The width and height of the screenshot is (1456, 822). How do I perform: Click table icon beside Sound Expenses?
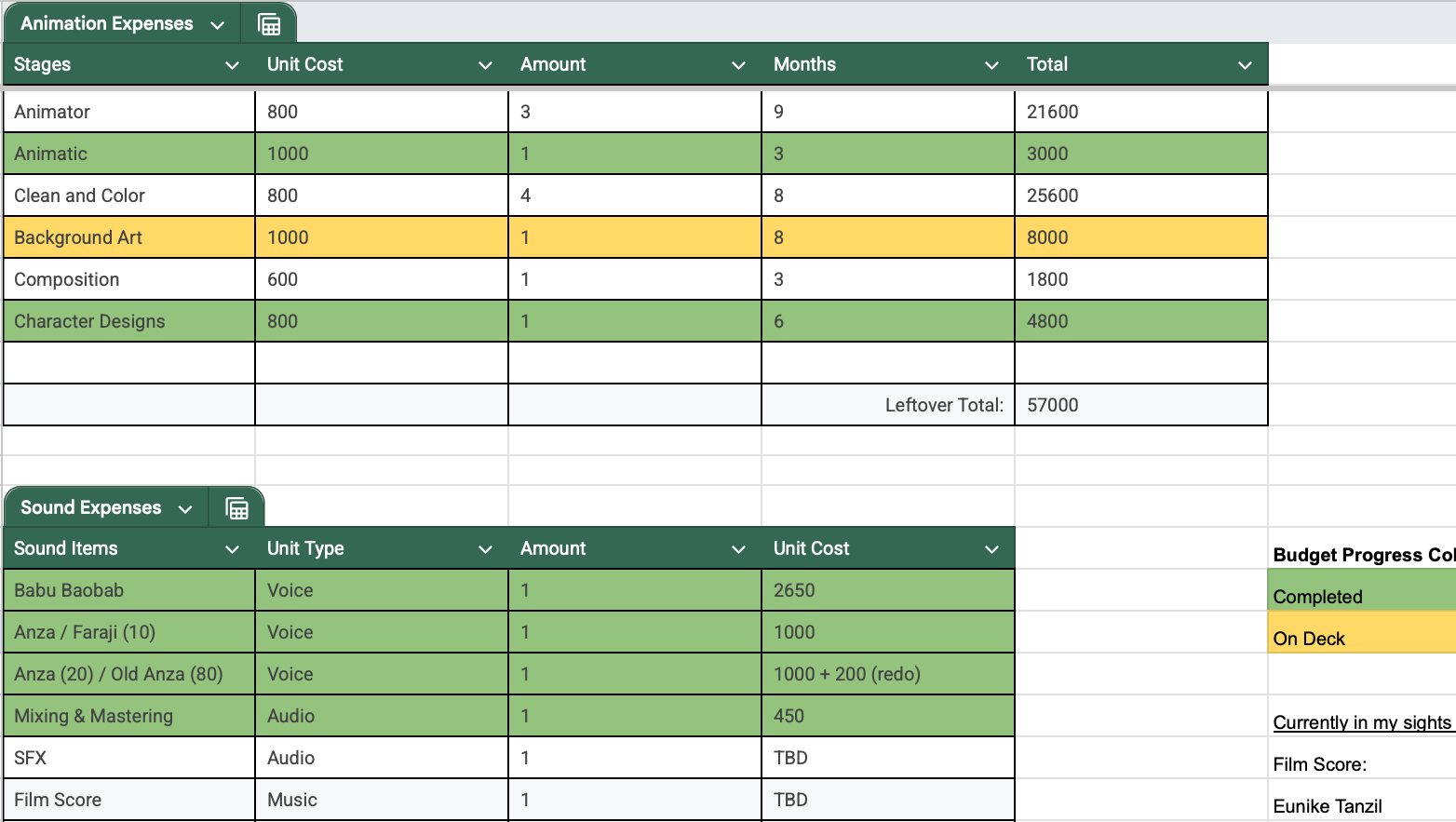(x=237, y=508)
